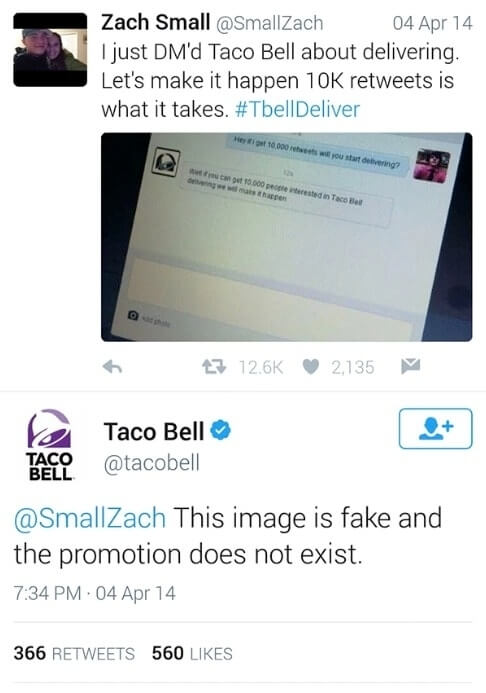The image size is (486, 693).
Task: Follow Taco Bell with the add-user button
Action: tap(436, 429)
